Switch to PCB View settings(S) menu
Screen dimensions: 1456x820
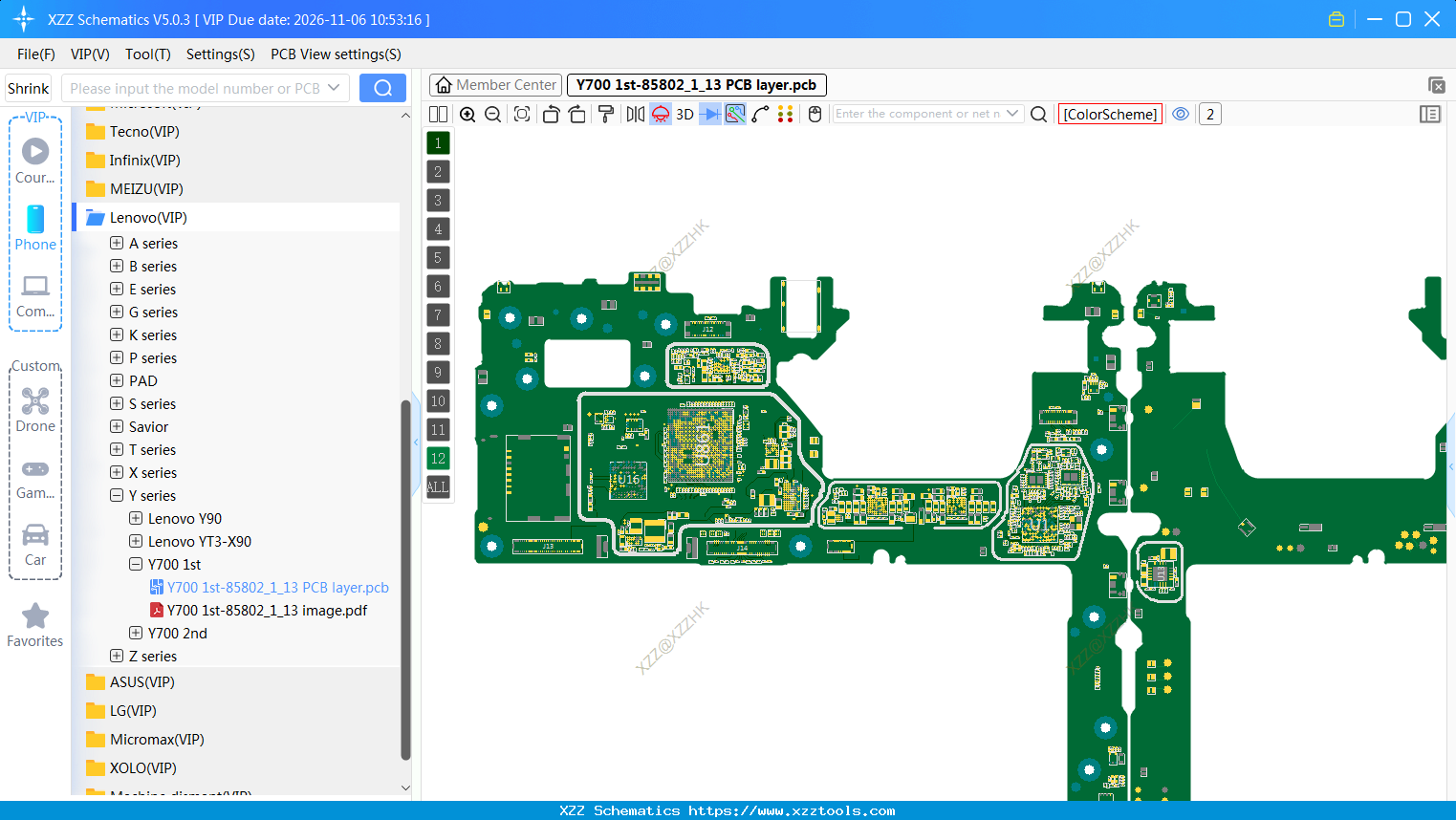coord(335,54)
